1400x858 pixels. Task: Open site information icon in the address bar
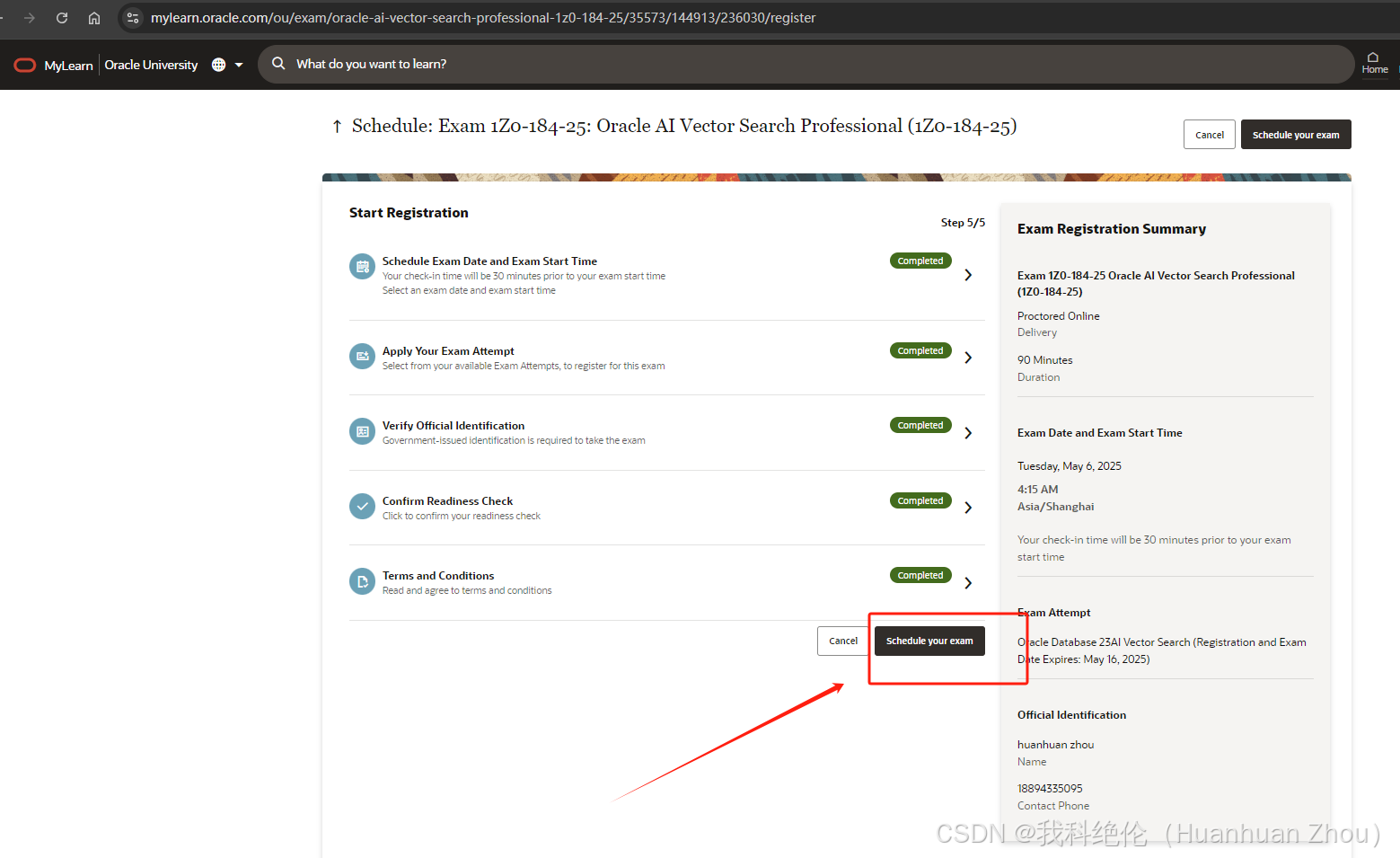[x=133, y=18]
